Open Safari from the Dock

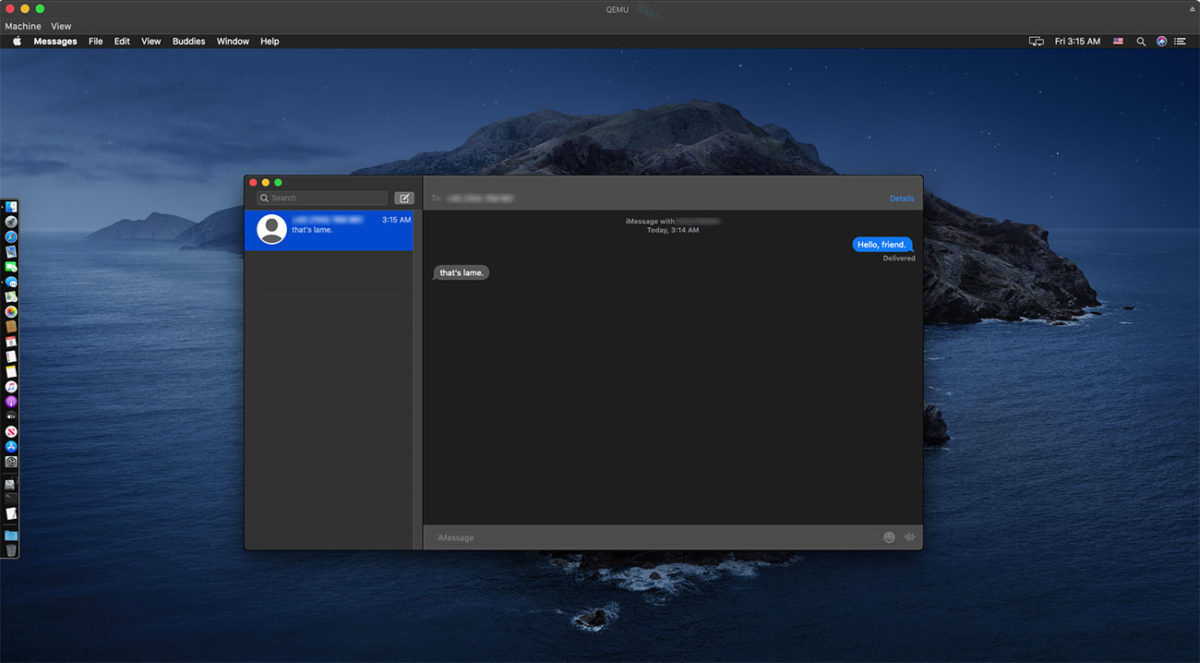pos(11,237)
